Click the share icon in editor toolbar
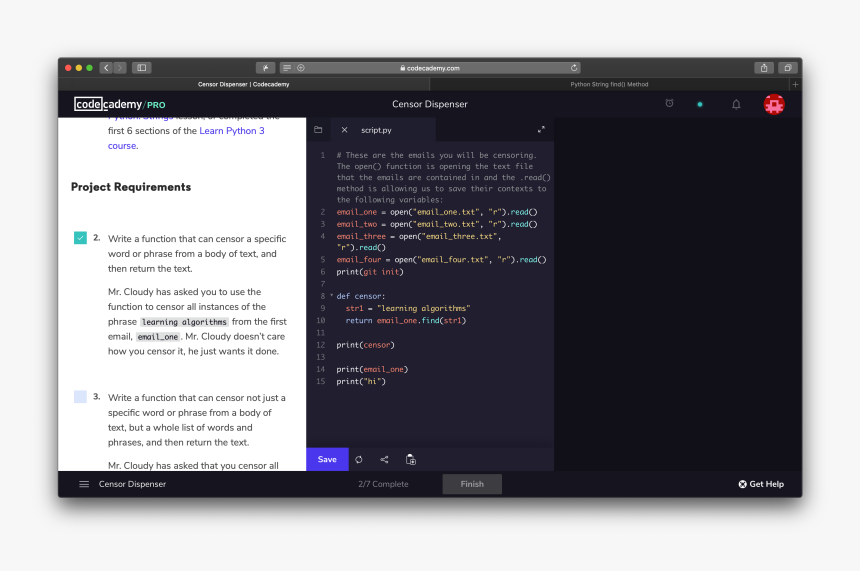This screenshot has height=571, width=860. point(385,460)
